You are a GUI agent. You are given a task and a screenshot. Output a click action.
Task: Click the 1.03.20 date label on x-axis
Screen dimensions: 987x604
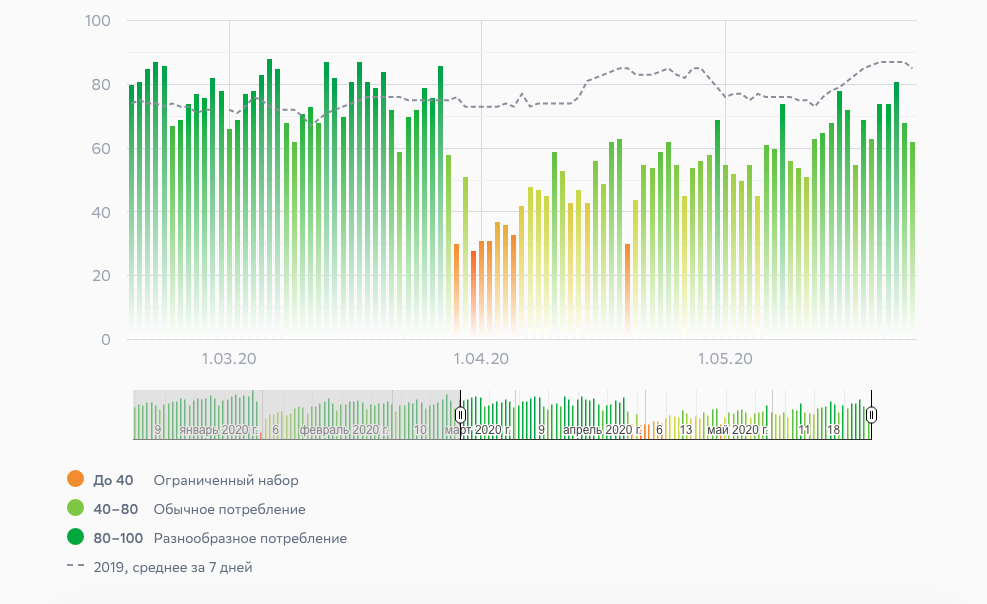[229, 359]
